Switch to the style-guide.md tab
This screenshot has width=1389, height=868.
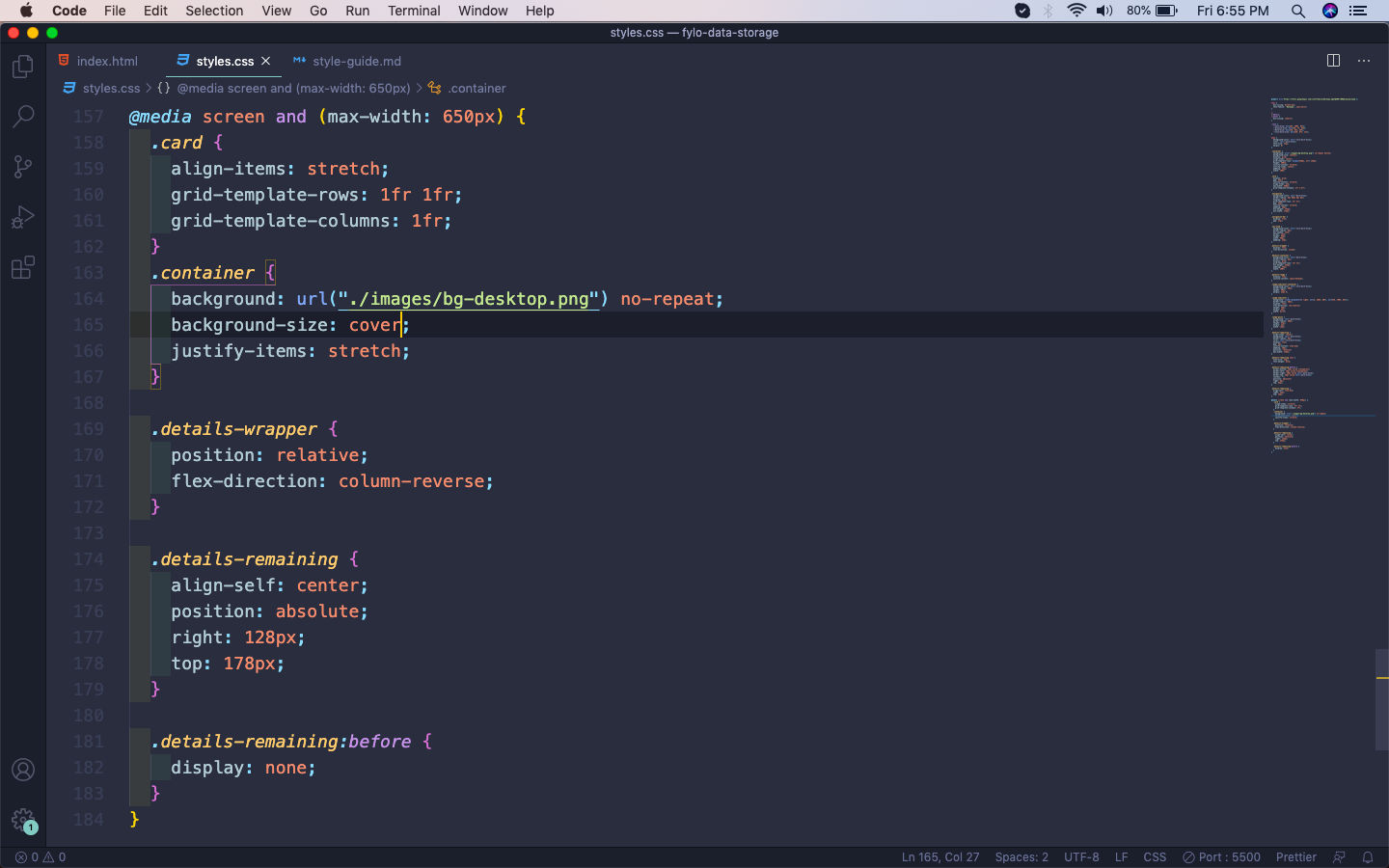347,61
